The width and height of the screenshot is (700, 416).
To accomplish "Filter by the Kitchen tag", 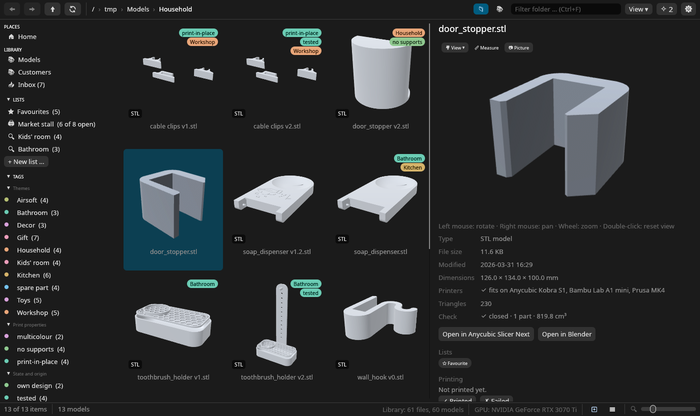I will click(33, 275).
